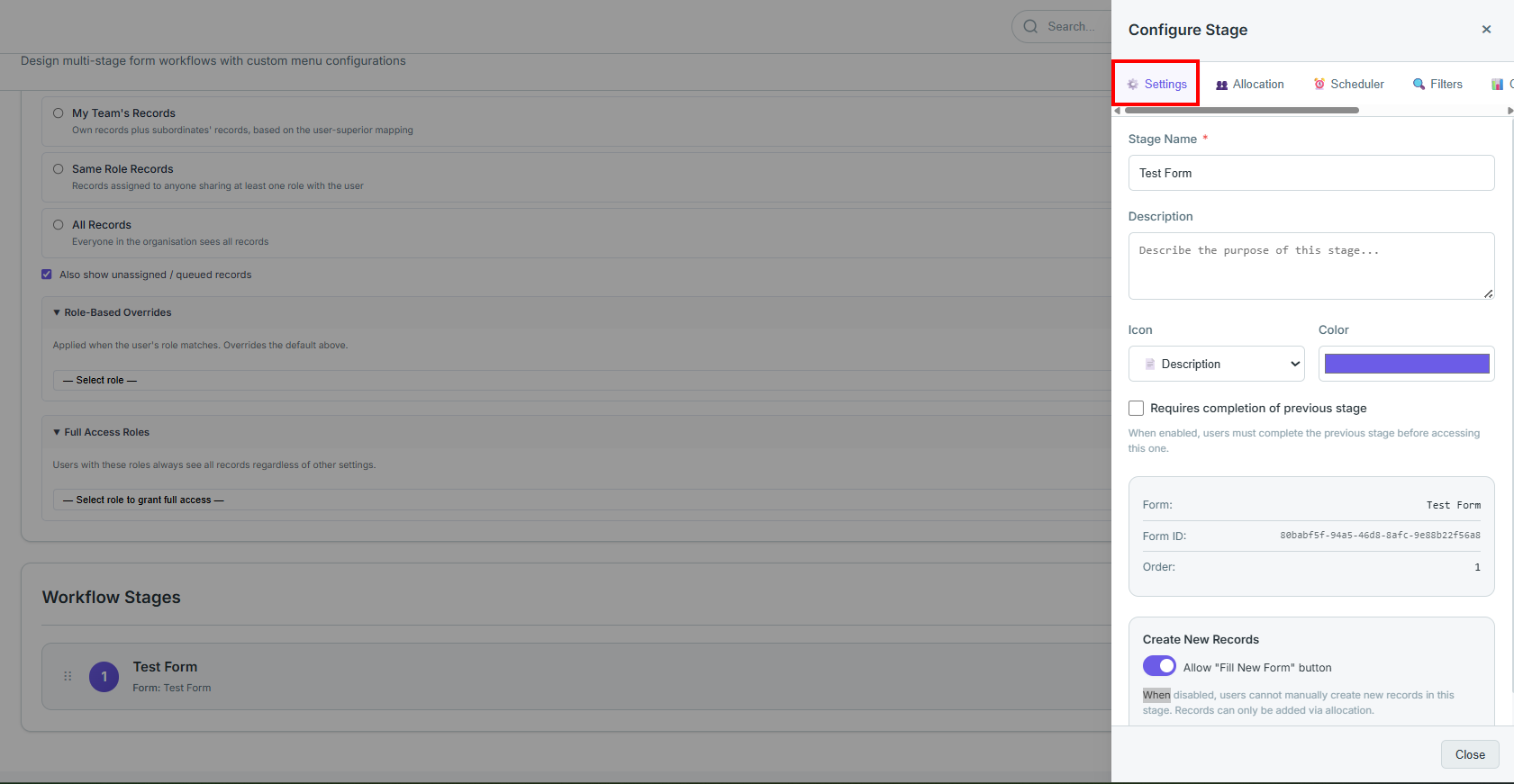Viewport: 1514px width, 784px height.
Task: Click the Settings gear icon in tab
Action: click(x=1133, y=84)
